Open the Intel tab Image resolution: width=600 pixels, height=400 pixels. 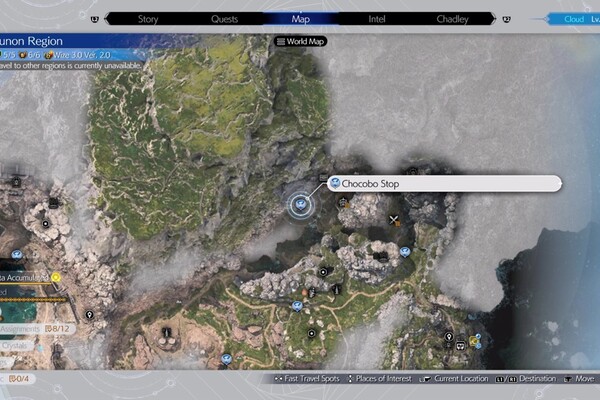377,19
